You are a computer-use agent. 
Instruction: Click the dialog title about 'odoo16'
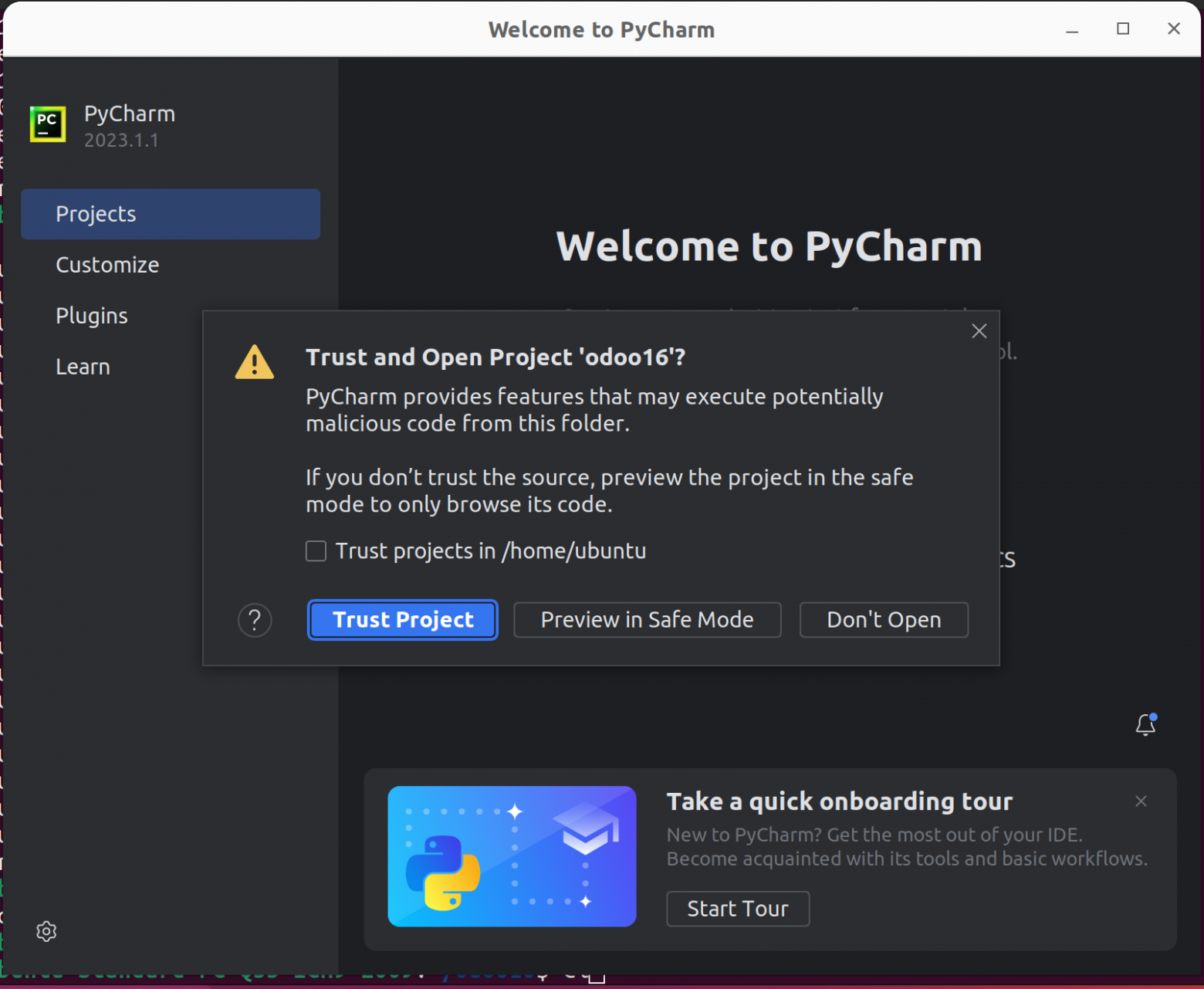pos(495,357)
